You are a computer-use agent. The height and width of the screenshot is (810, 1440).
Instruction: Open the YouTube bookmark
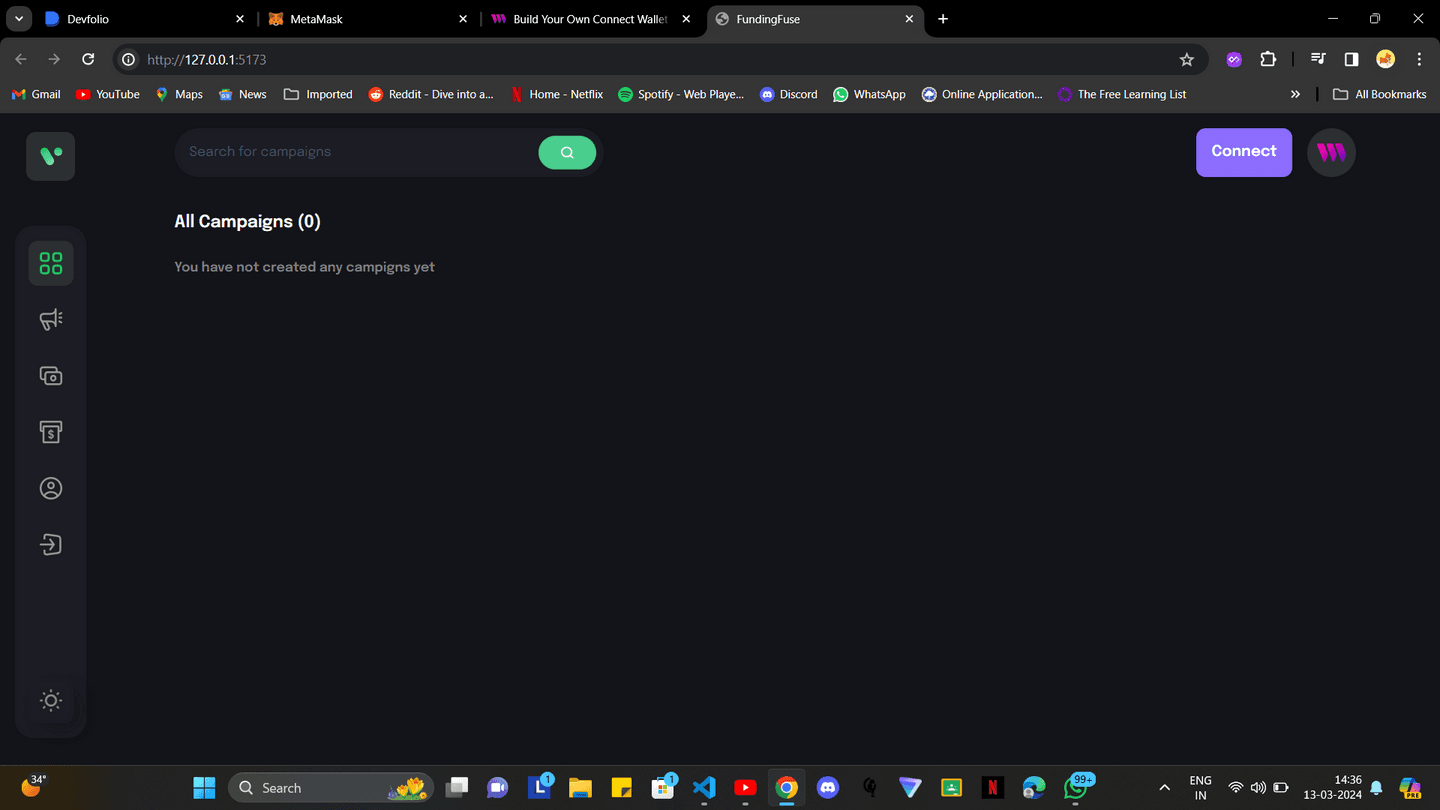pyautogui.click(x=107, y=94)
